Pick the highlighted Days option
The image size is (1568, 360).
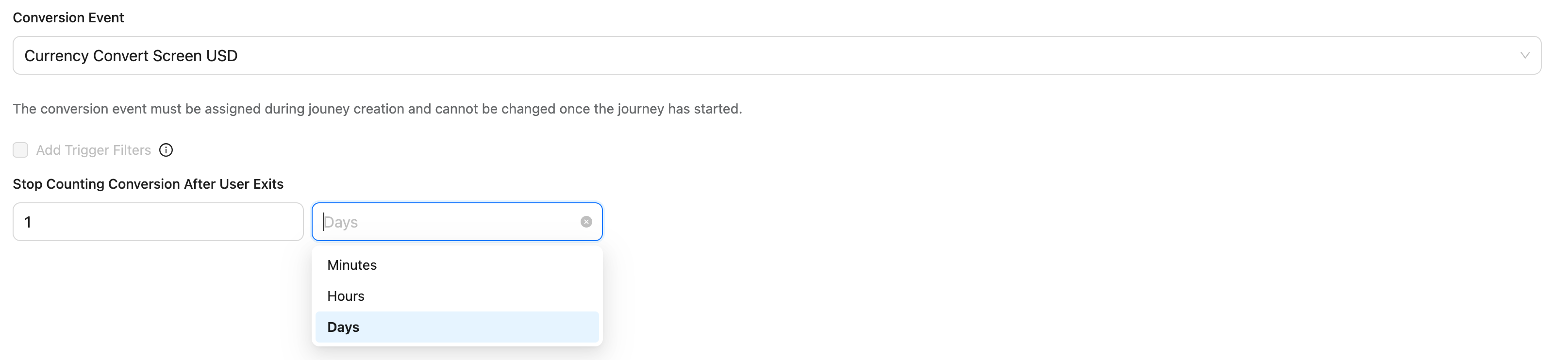(456, 327)
